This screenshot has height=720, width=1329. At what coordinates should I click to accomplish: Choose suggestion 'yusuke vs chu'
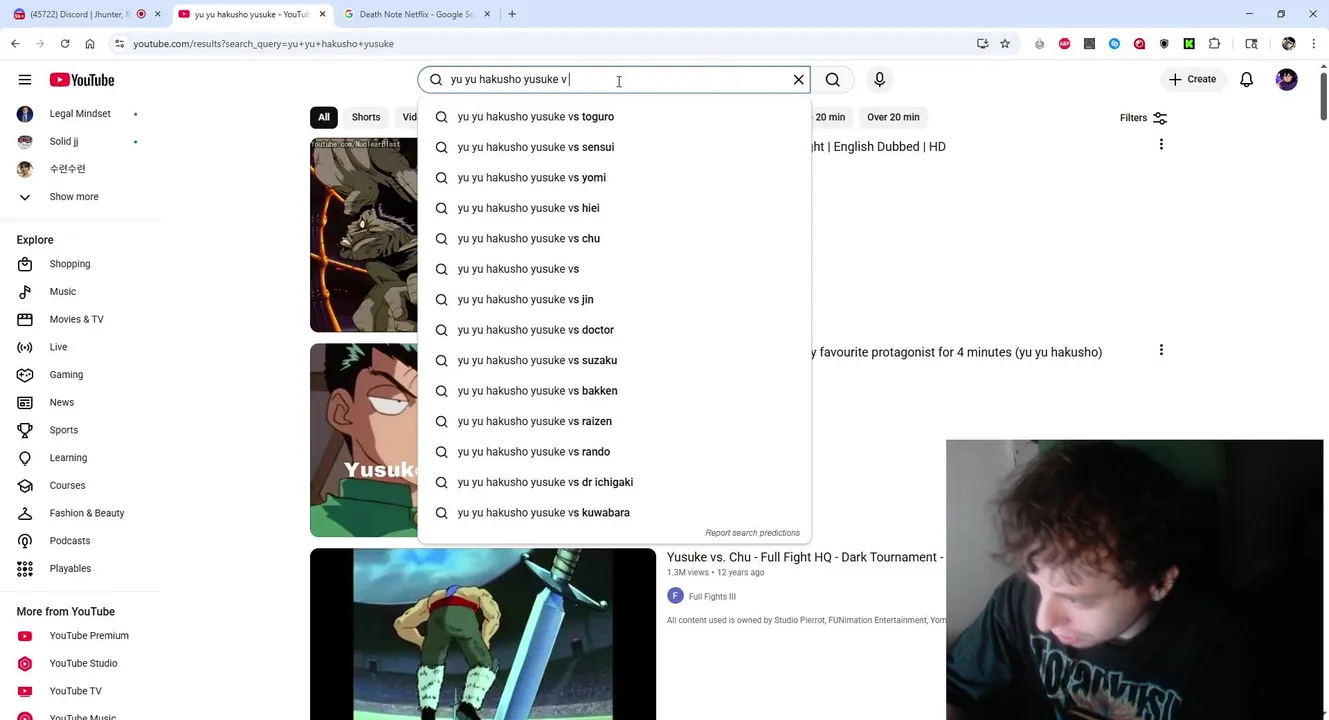coord(614,239)
